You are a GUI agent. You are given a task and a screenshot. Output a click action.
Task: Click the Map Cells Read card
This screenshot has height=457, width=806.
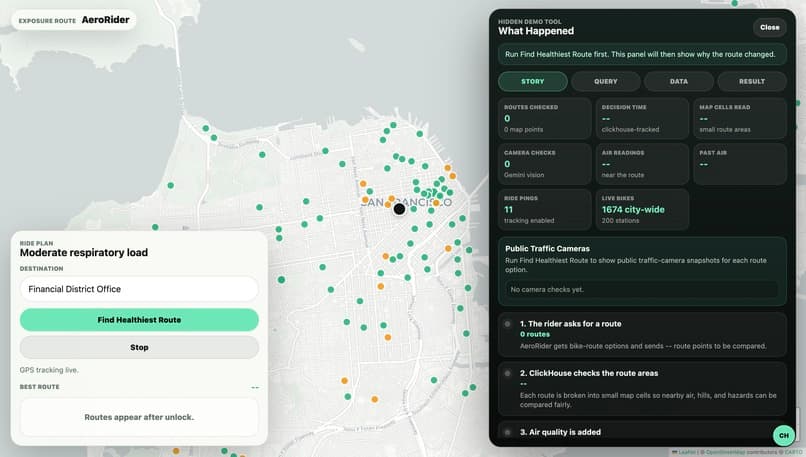(x=740, y=118)
